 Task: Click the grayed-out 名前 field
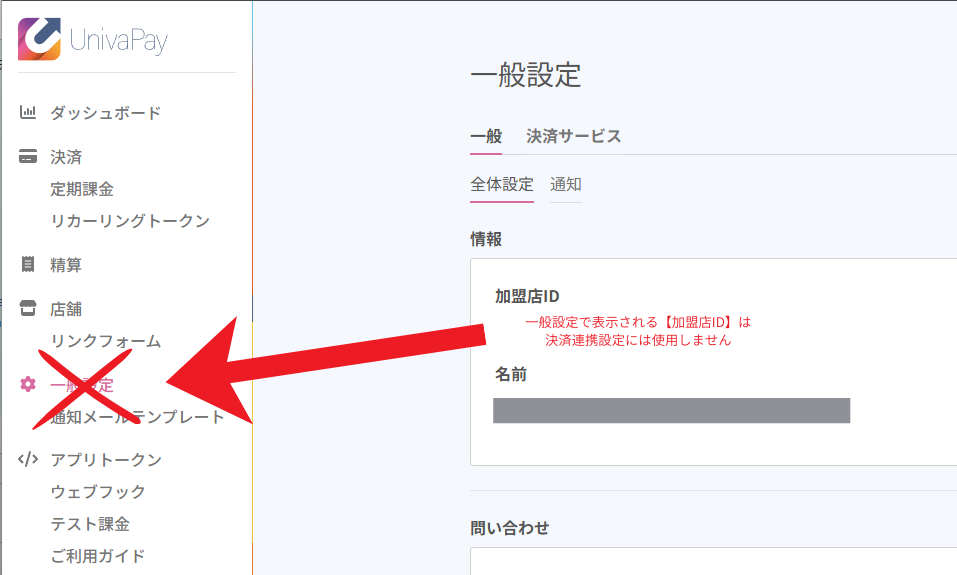pos(671,411)
